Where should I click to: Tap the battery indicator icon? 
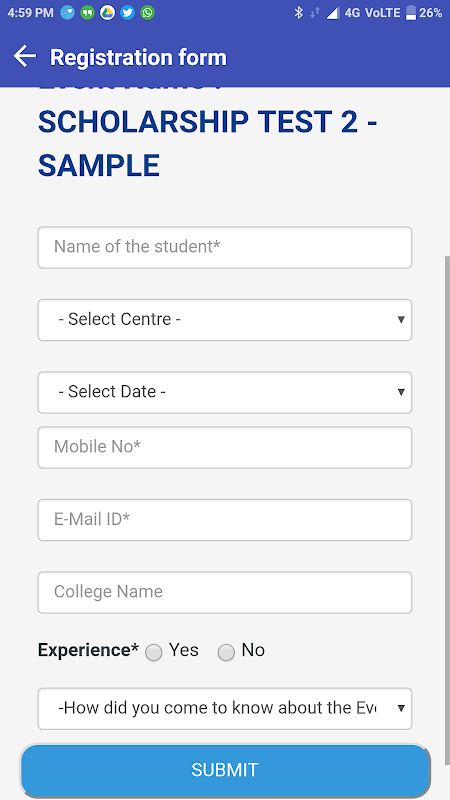[411, 13]
